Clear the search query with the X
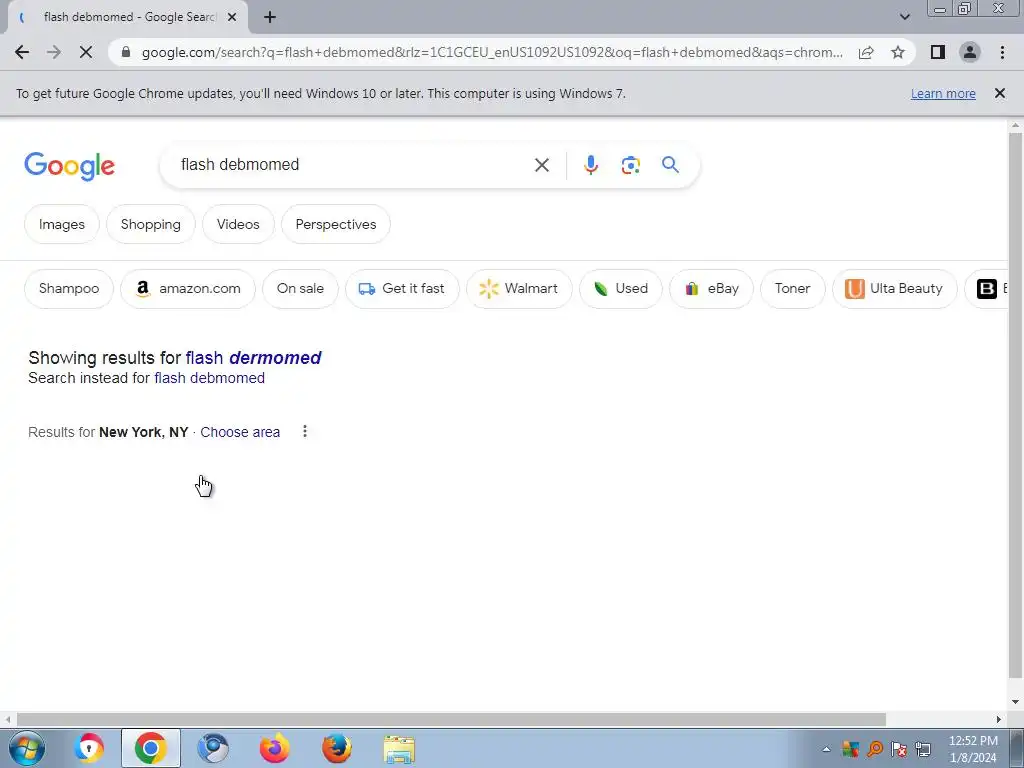Image resolution: width=1024 pixels, height=768 pixels. (541, 165)
